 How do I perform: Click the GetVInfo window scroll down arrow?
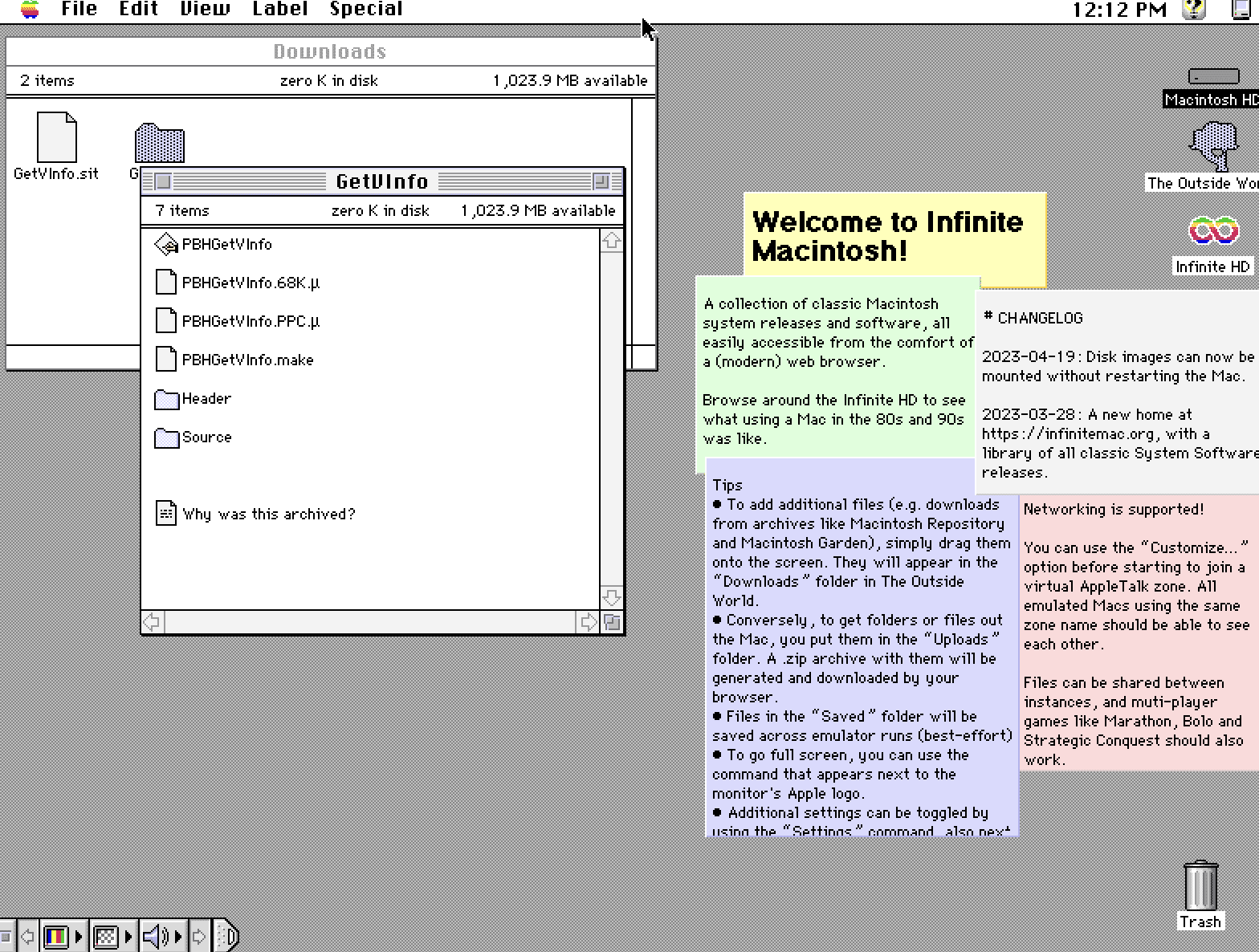(x=612, y=598)
